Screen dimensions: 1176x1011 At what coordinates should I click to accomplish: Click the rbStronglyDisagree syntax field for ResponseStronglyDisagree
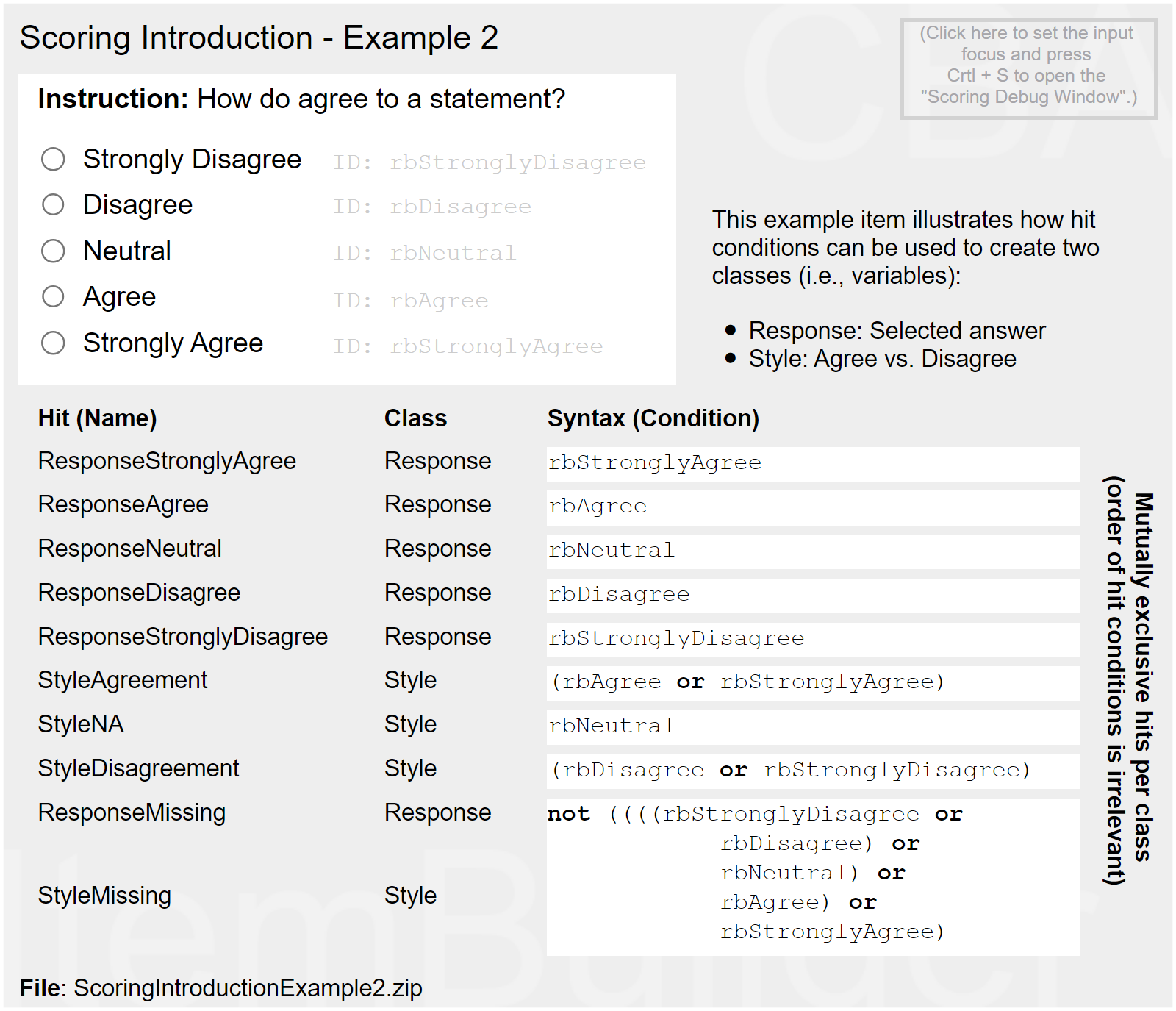(x=812, y=639)
